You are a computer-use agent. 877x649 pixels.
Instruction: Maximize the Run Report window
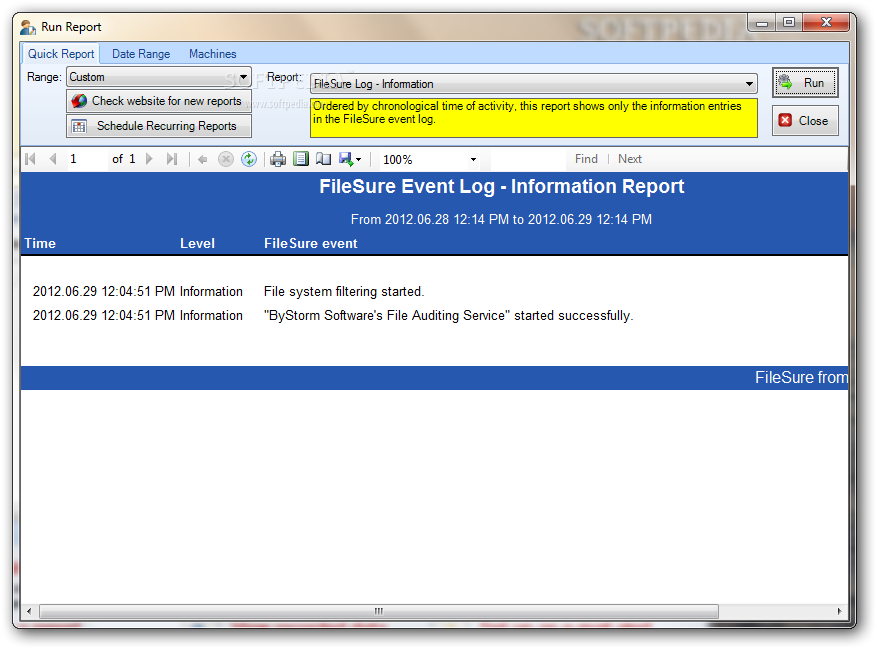pyautogui.click(x=789, y=22)
